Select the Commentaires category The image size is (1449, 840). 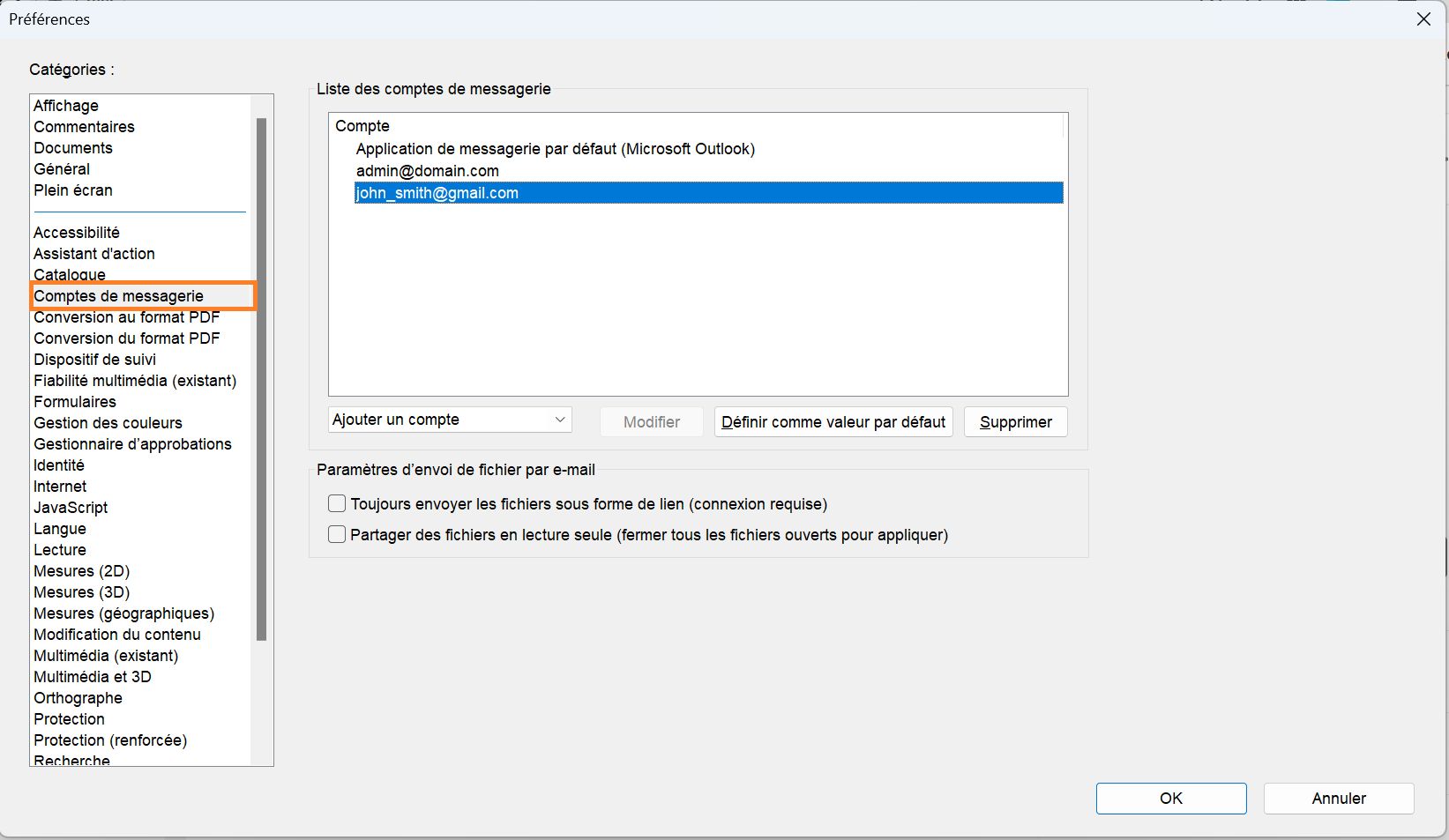pyautogui.click(x=85, y=127)
